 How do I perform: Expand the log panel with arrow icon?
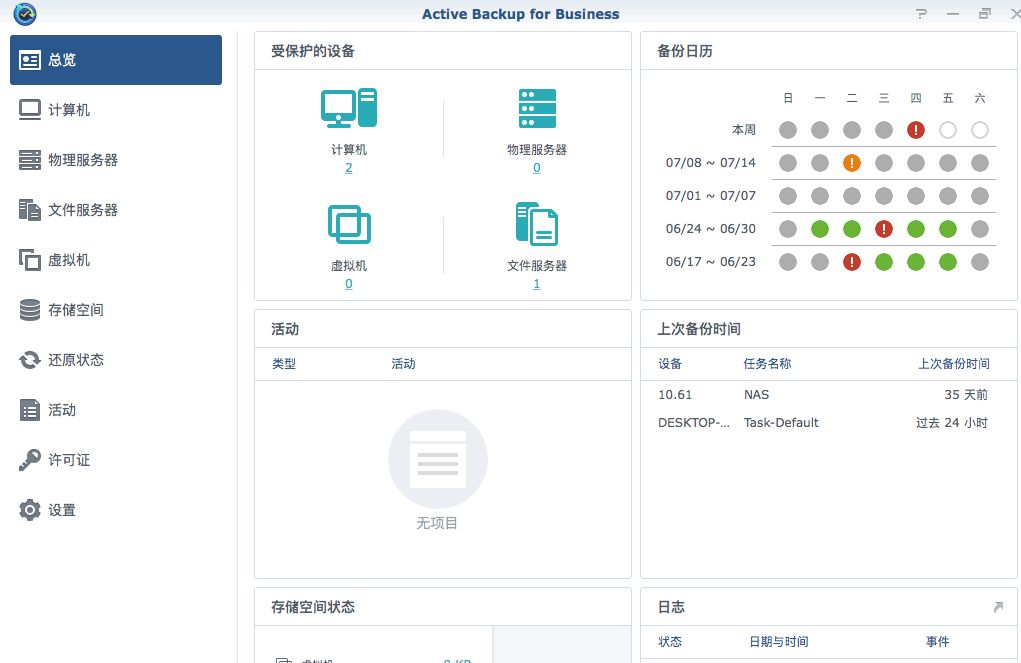pyautogui.click(x=997, y=607)
